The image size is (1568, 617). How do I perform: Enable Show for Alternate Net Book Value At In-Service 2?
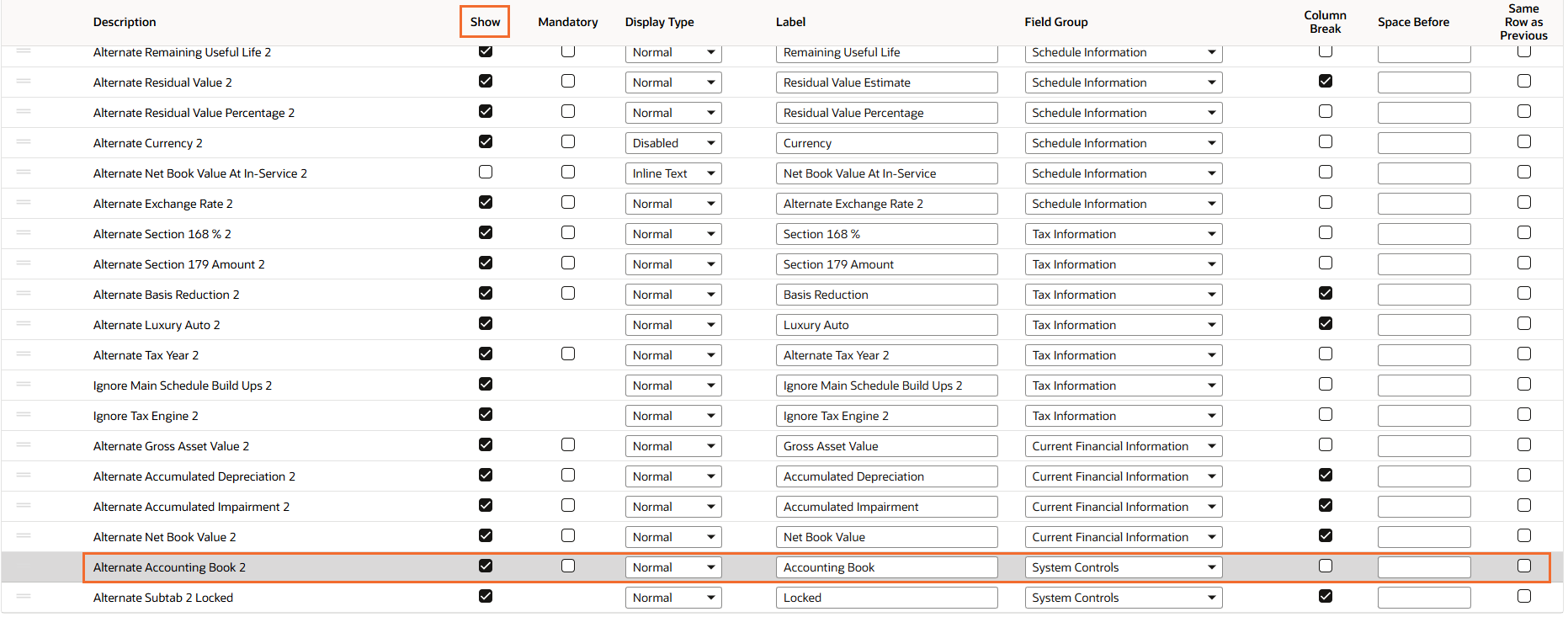coord(486,173)
